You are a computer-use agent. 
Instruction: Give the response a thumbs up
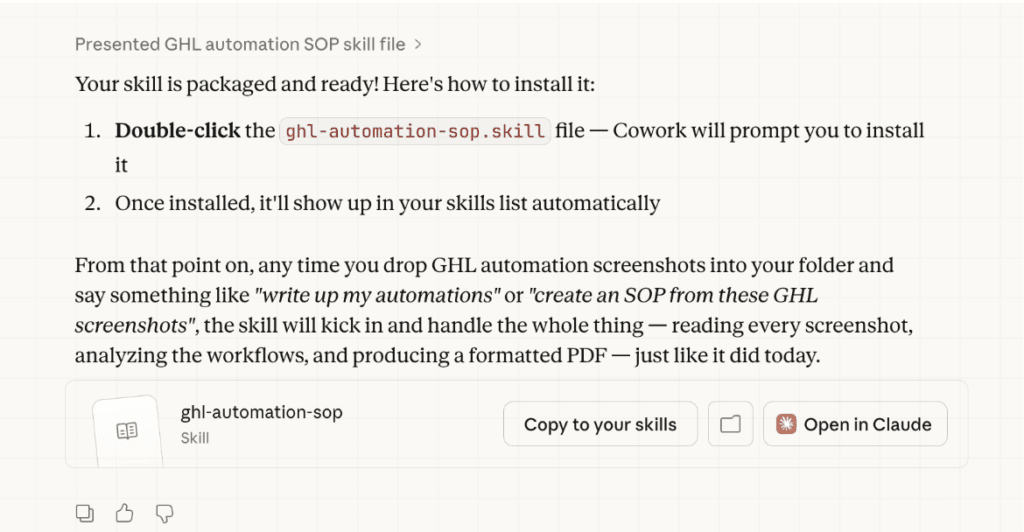(125, 513)
